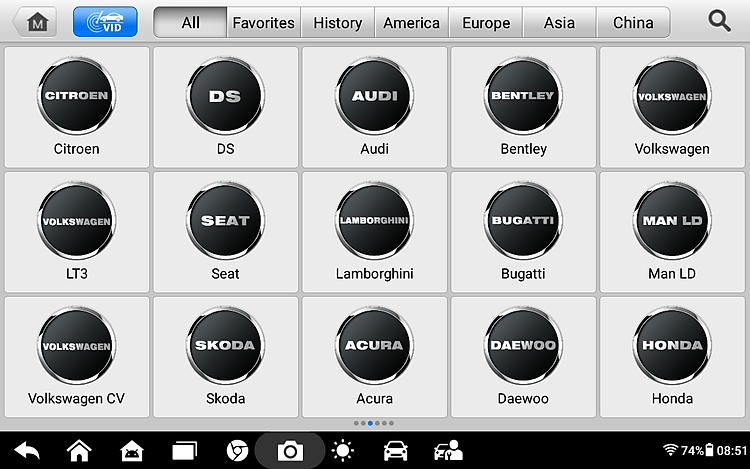Show Asia brands tab

(x=559, y=22)
